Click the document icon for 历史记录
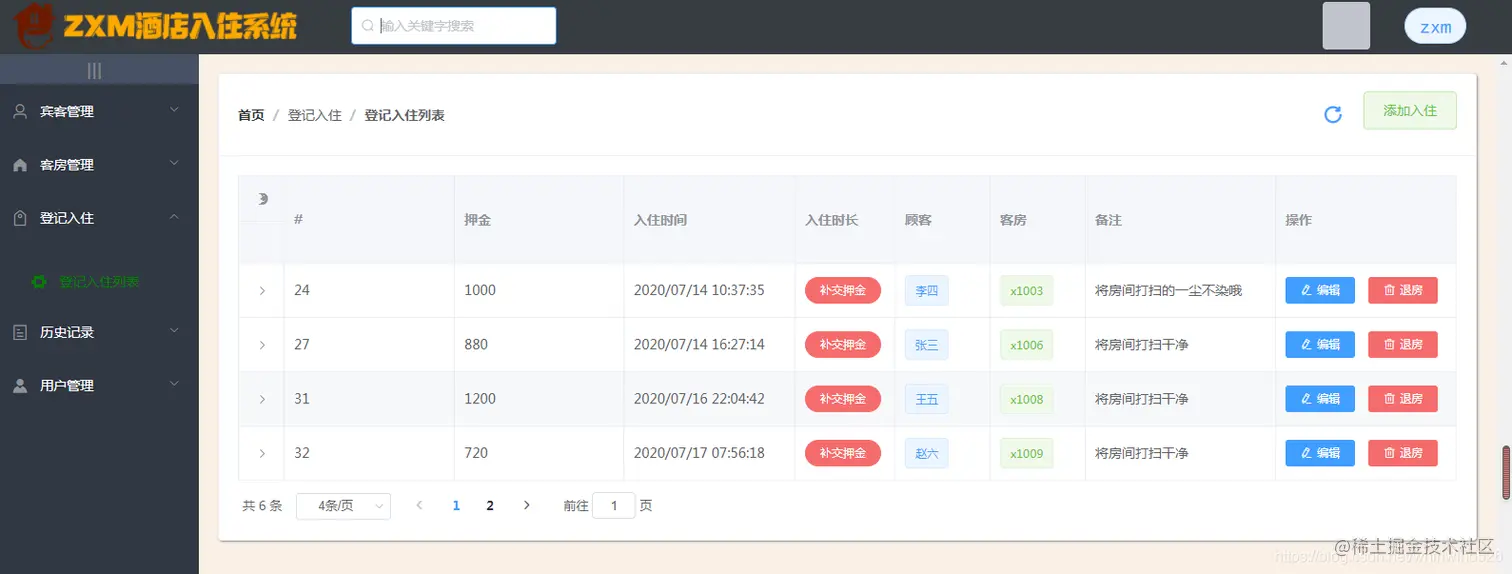The image size is (1512, 574). 20,332
